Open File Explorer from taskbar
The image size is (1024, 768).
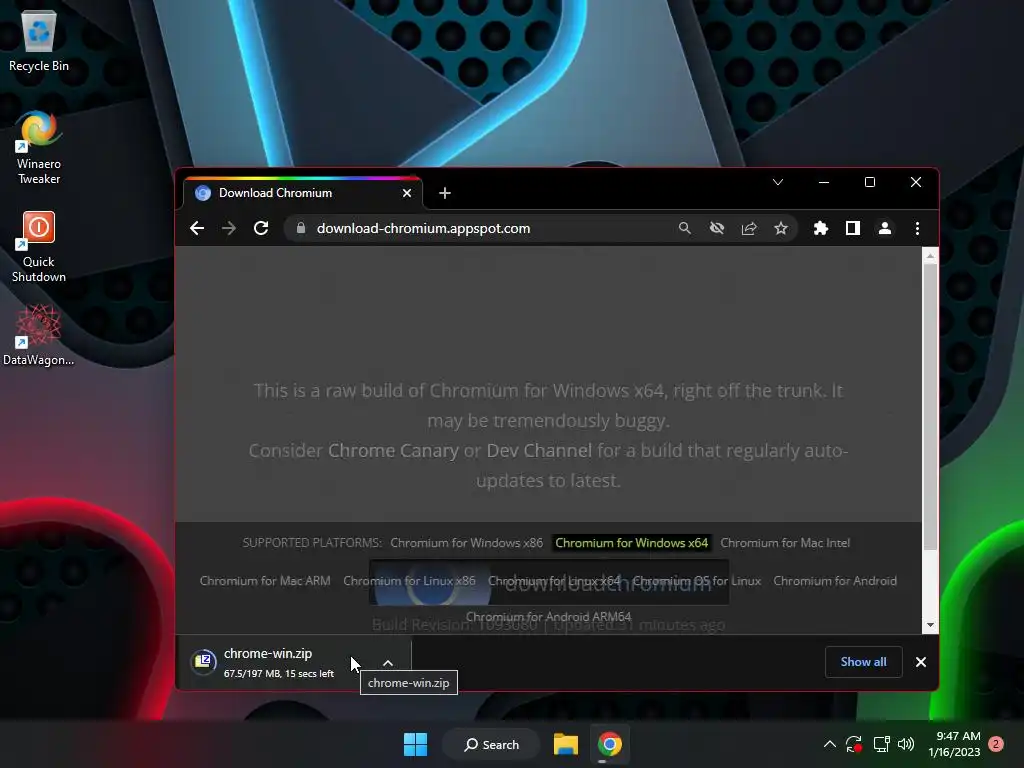click(x=566, y=744)
